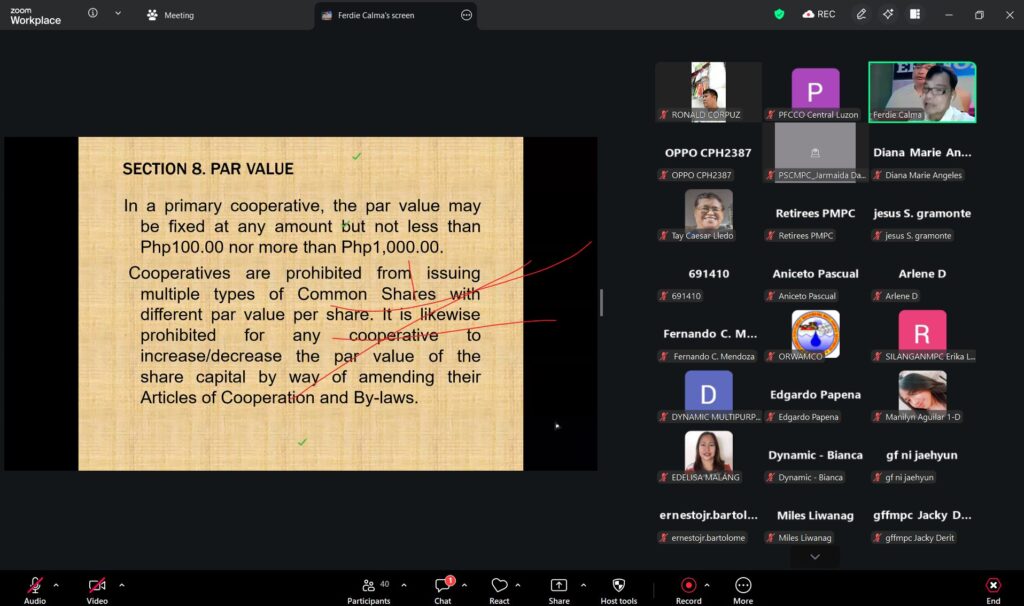Screen dimensions: 1024x606
Task: Expand the Audio options caret
Action: [56, 585]
